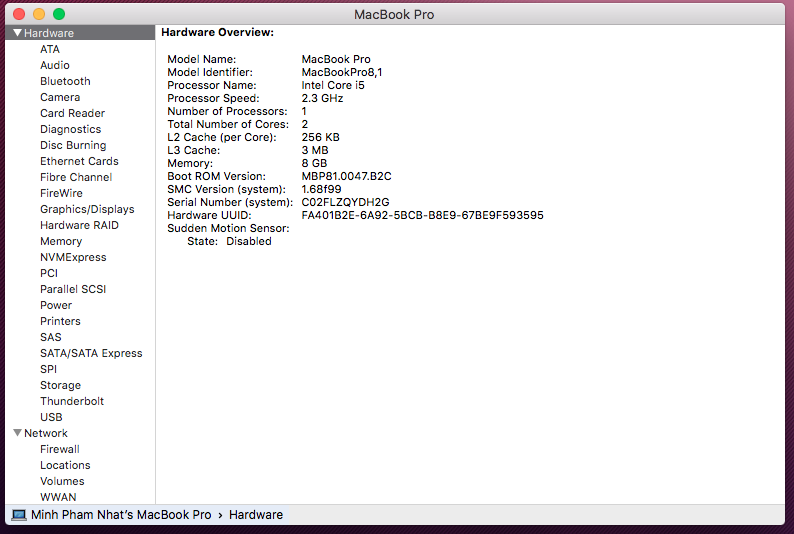
Task: Select PCI in the sidebar
Action: (49, 273)
